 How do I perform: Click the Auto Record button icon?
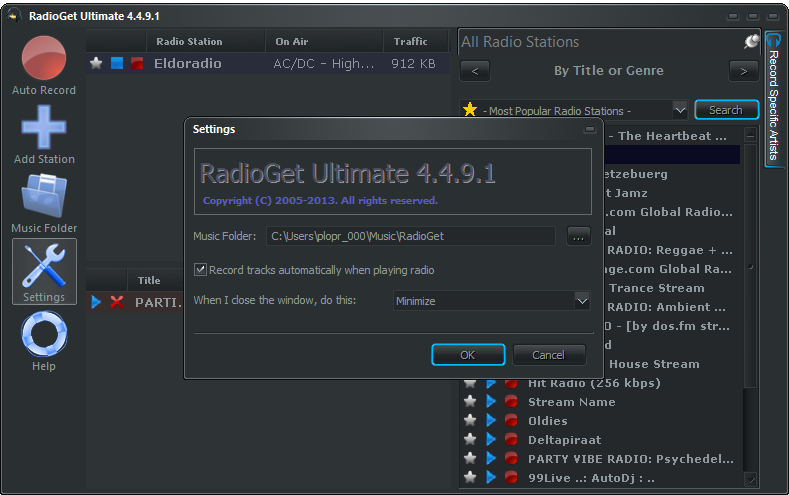pos(43,58)
